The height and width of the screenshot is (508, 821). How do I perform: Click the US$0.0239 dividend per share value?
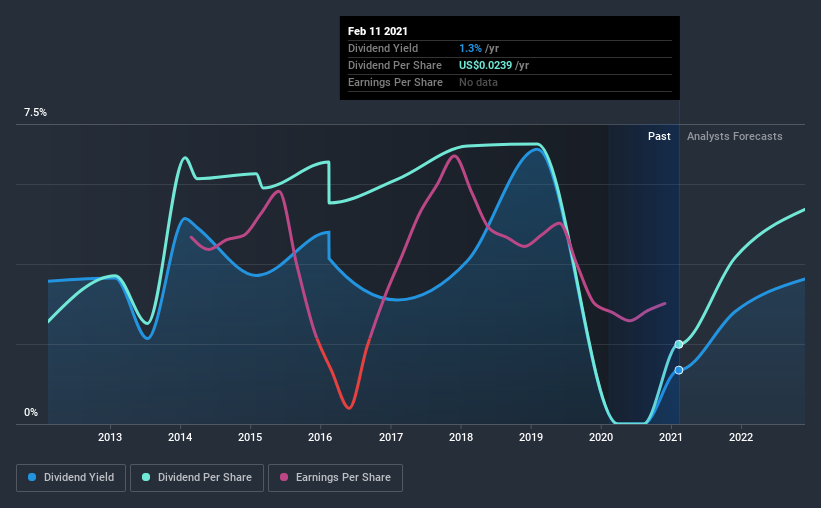(x=485, y=65)
